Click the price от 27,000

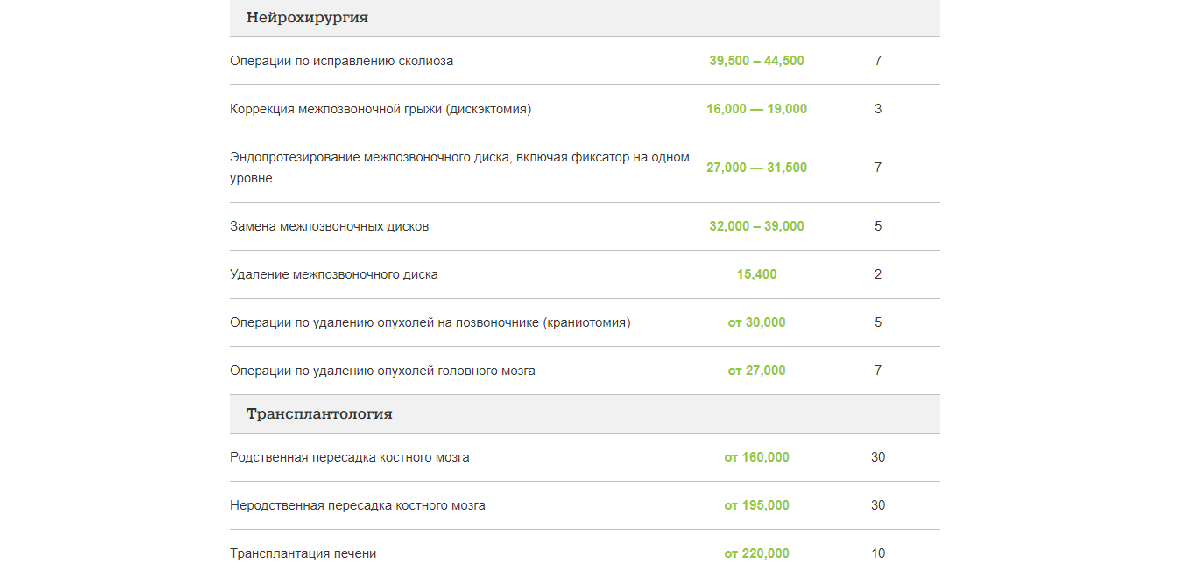756,371
